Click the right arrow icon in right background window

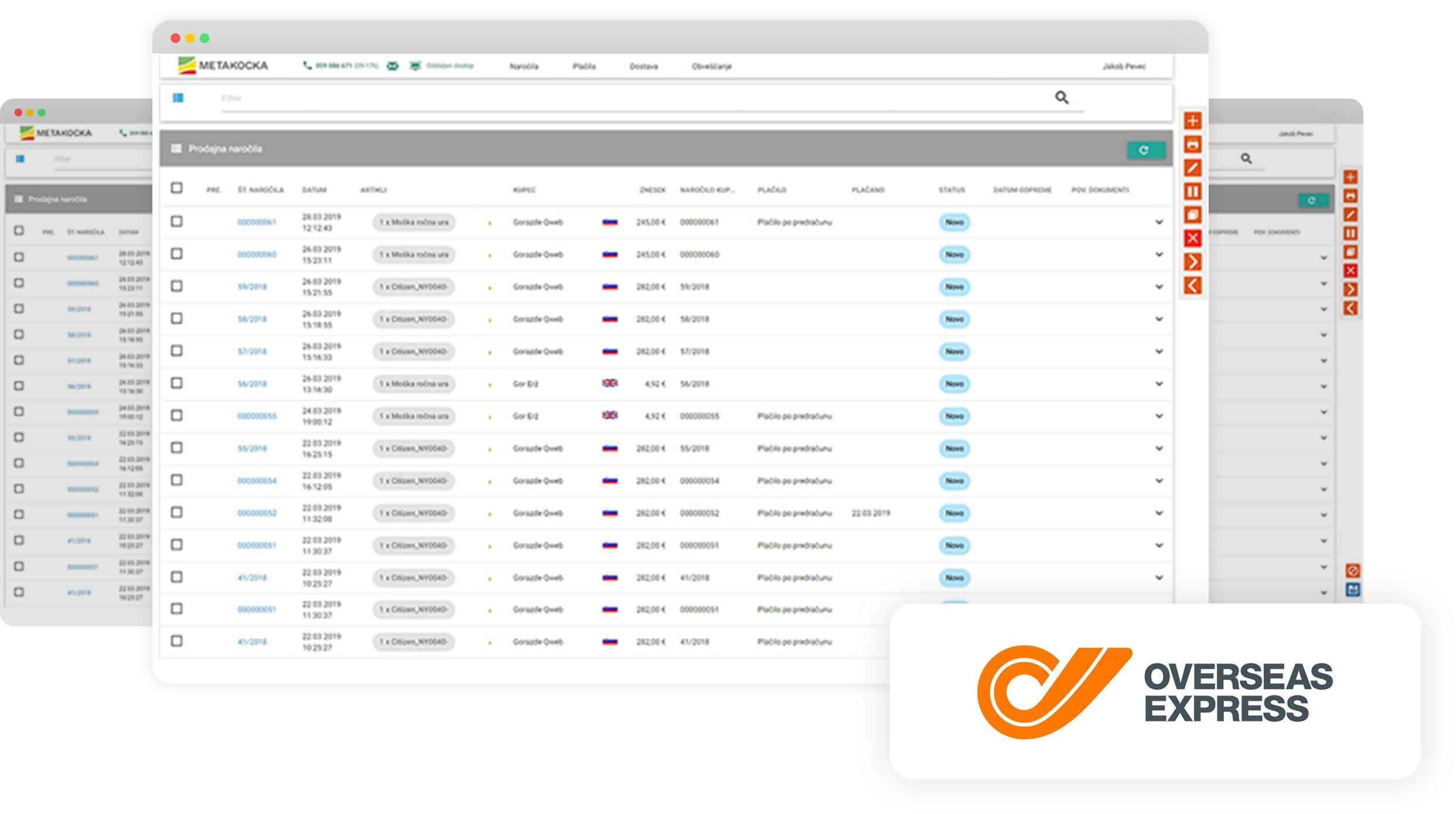coord(1350,289)
